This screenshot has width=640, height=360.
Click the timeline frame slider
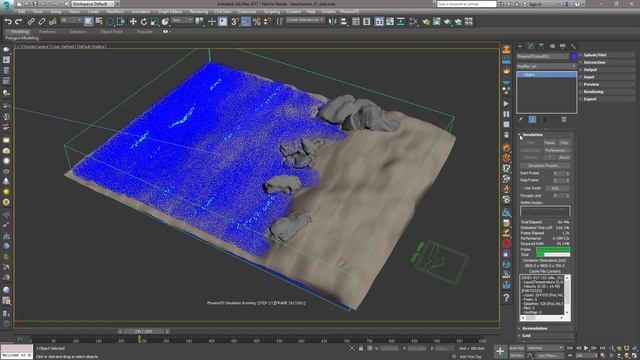tap(144, 331)
